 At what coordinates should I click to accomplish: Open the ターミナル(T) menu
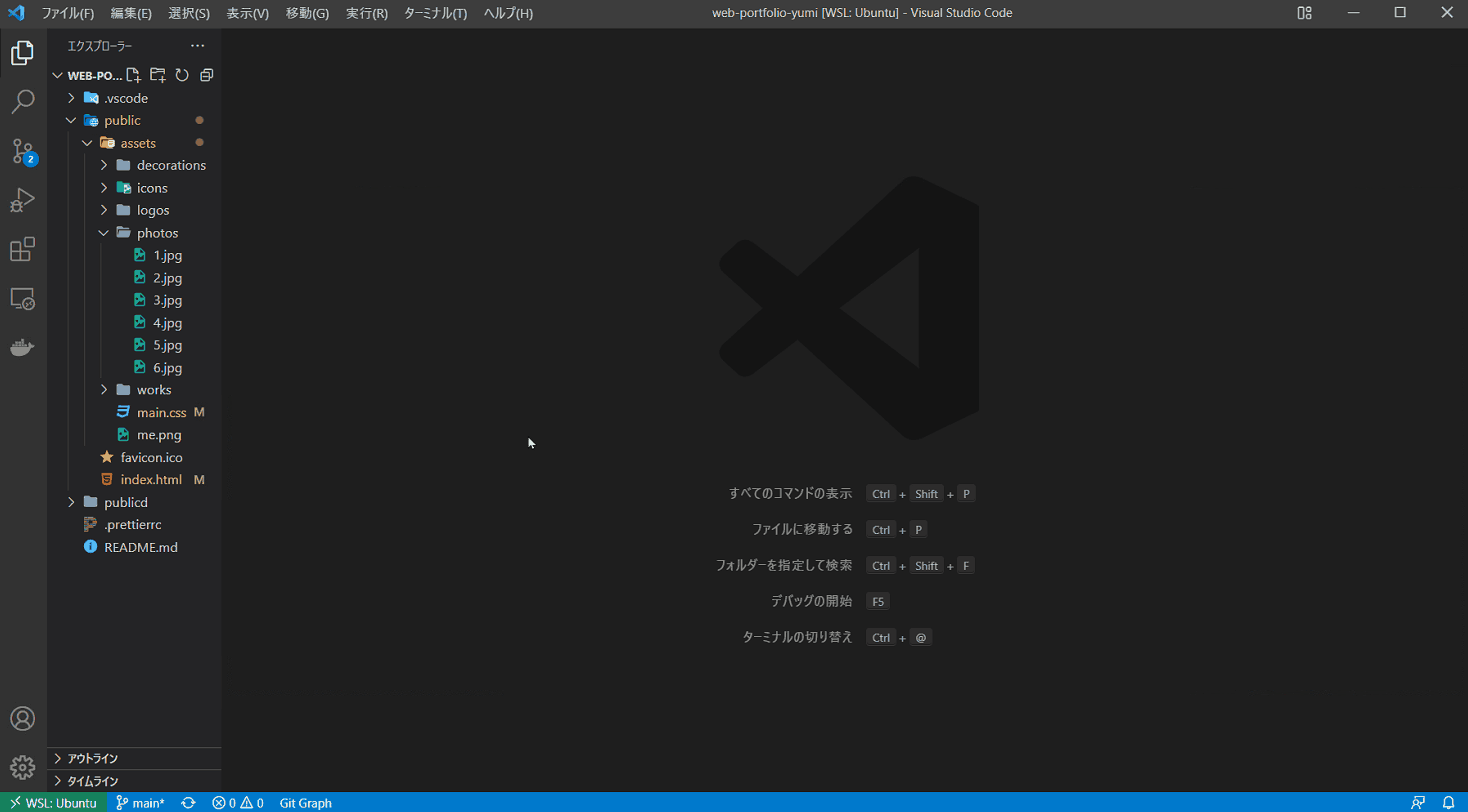(435, 13)
